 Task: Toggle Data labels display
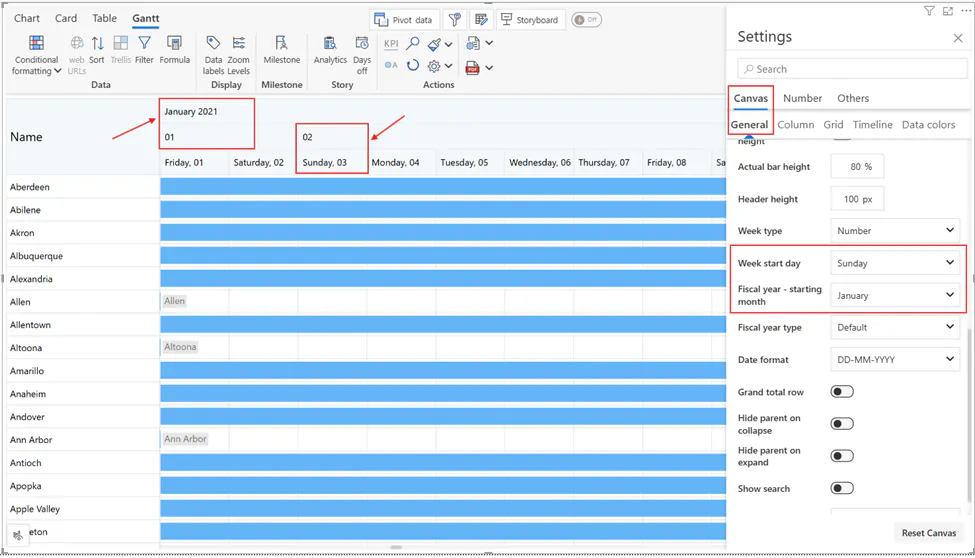click(x=213, y=45)
